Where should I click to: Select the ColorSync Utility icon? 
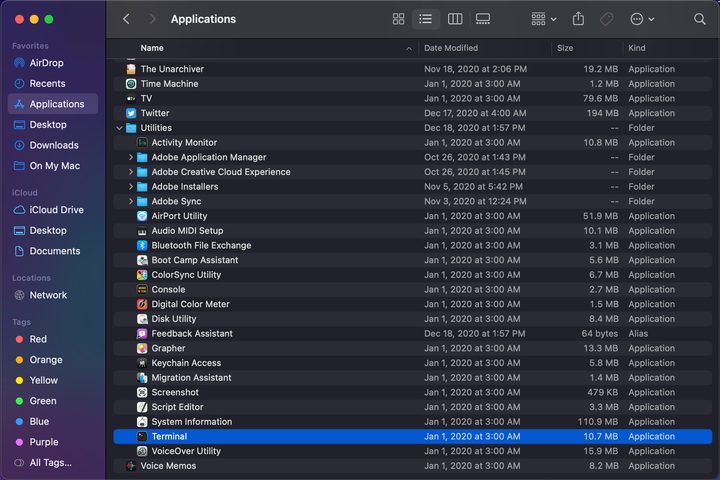142,275
